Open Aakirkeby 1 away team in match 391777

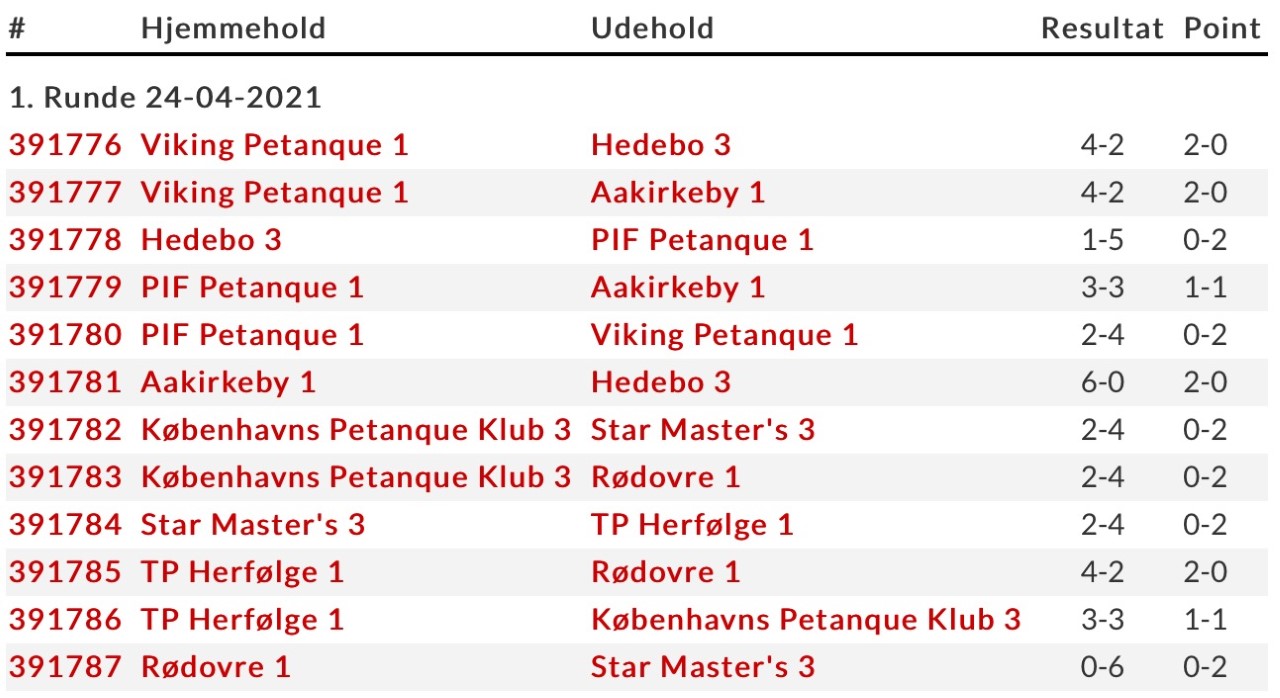click(678, 192)
